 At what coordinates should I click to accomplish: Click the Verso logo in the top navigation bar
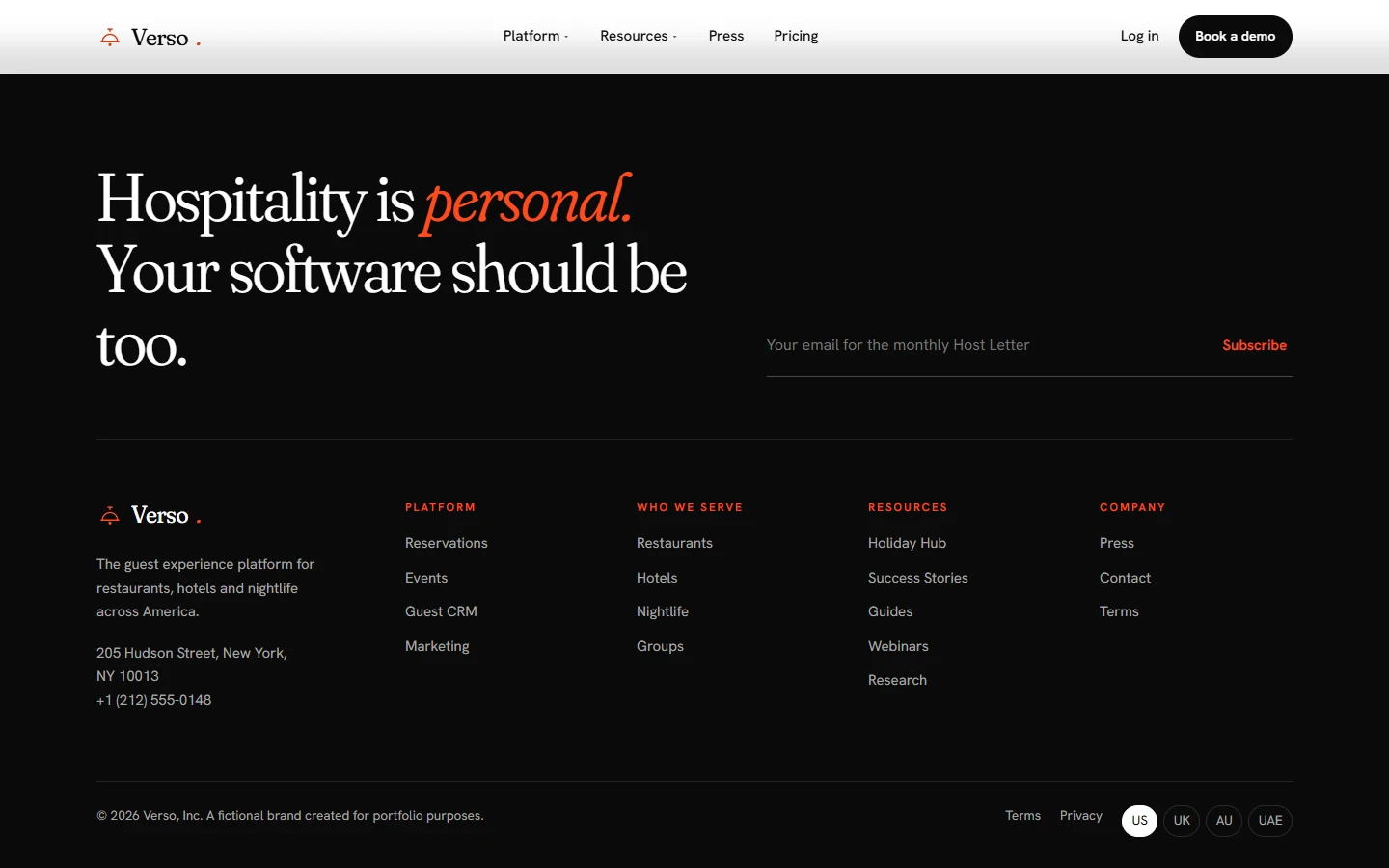coord(150,38)
